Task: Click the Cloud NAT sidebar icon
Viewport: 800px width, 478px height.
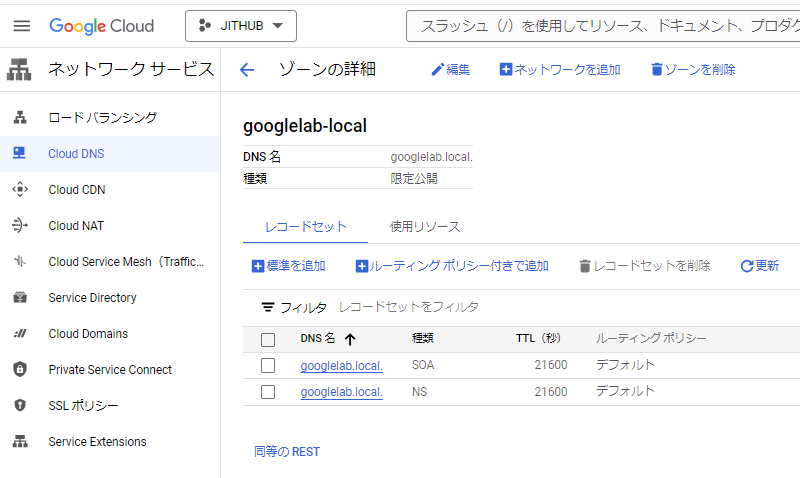Action: [19, 226]
